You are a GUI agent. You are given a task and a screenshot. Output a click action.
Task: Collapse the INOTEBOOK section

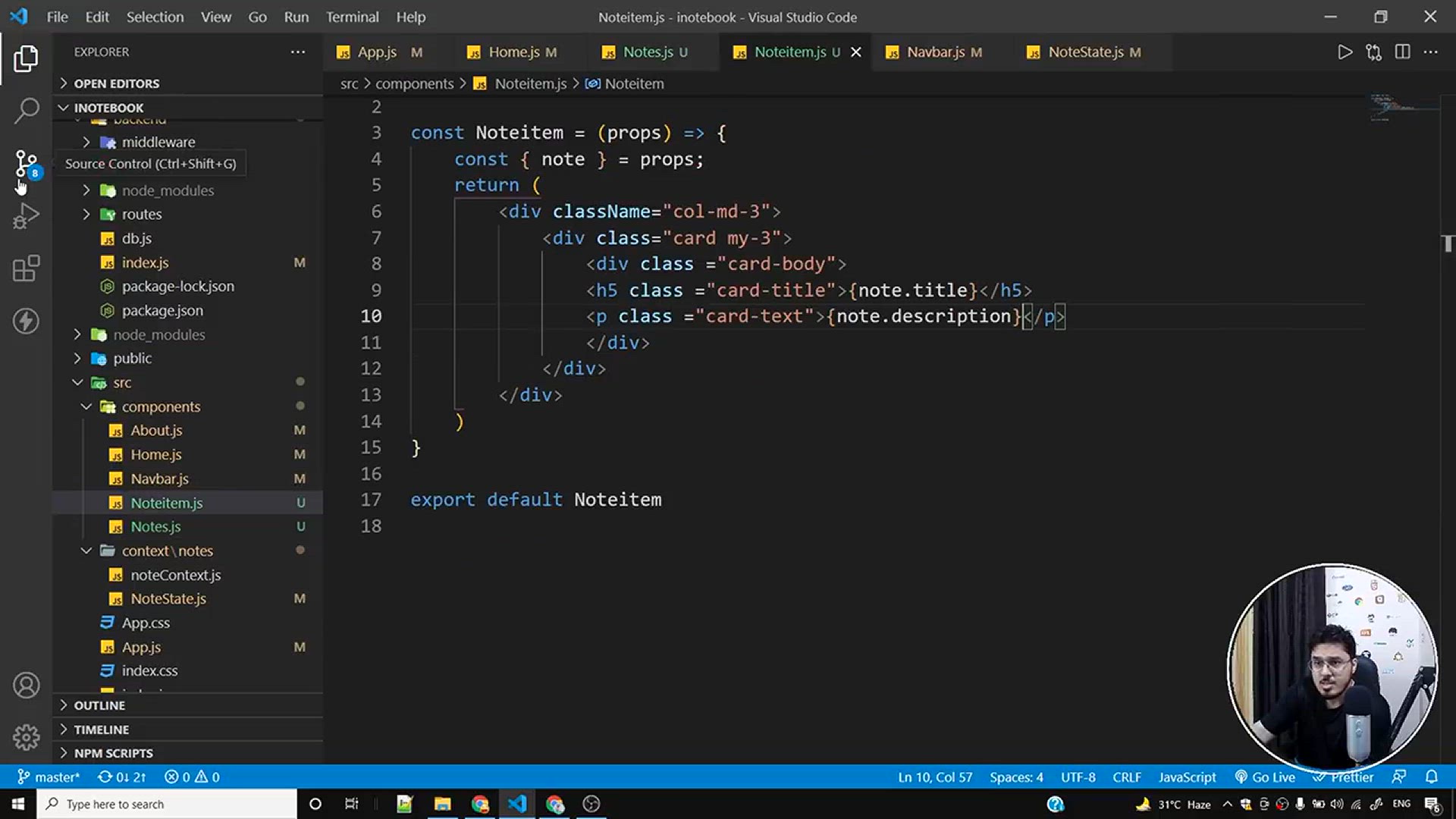click(187, 108)
